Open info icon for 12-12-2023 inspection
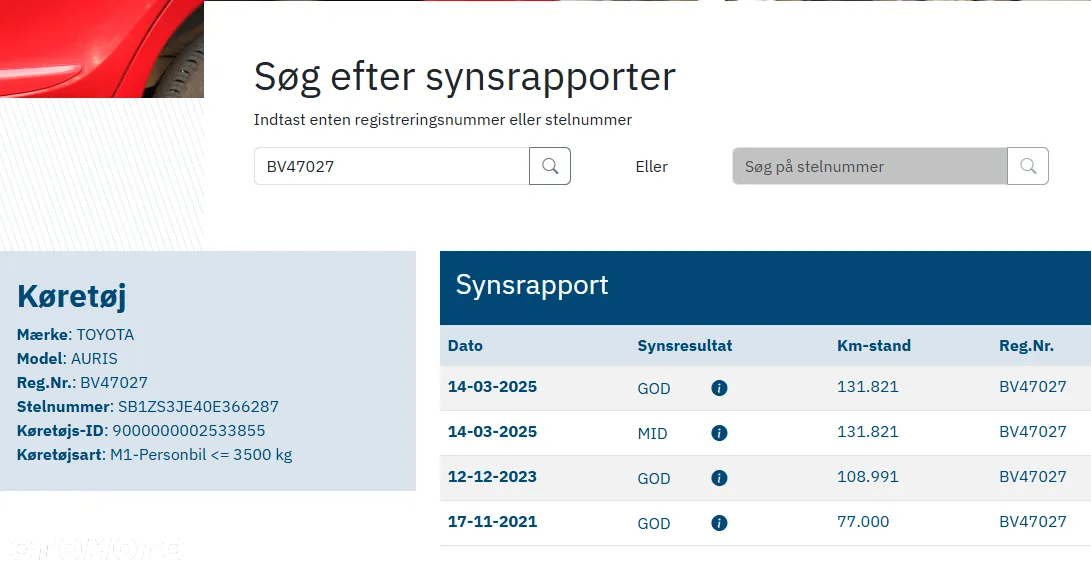The height and width of the screenshot is (570, 1091). 719,478
